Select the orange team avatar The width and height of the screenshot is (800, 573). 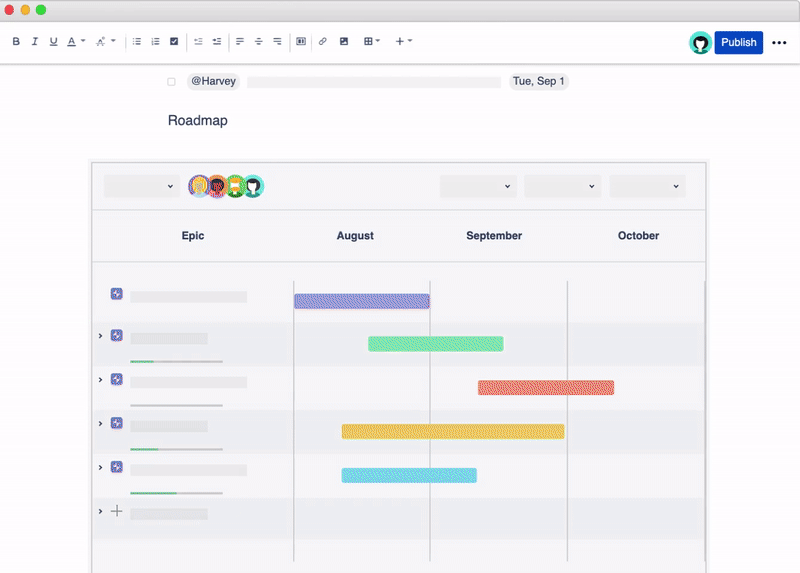tap(217, 186)
